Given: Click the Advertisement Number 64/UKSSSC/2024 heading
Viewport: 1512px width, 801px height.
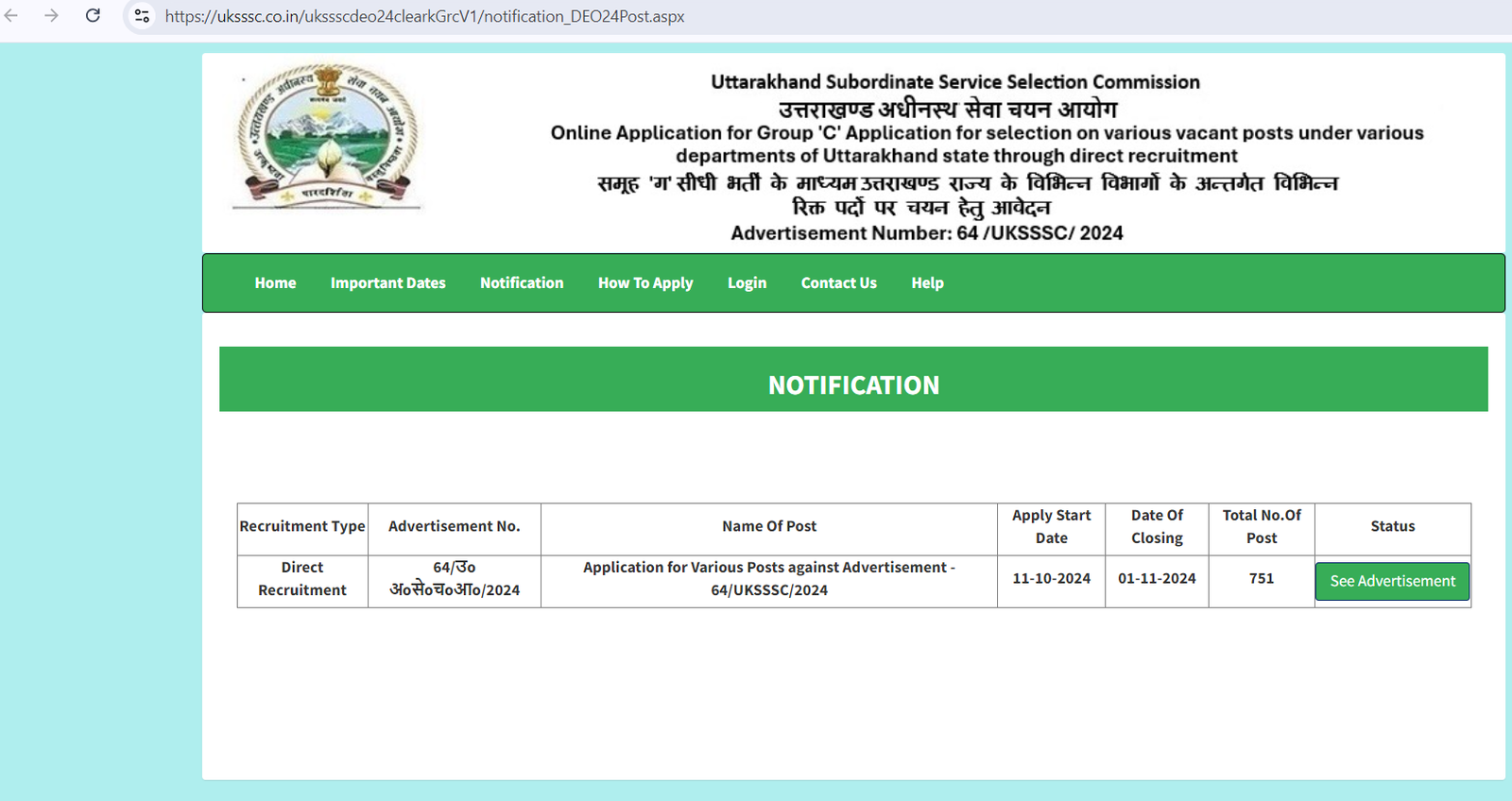Looking at the screenshot, I should point(927,233).
